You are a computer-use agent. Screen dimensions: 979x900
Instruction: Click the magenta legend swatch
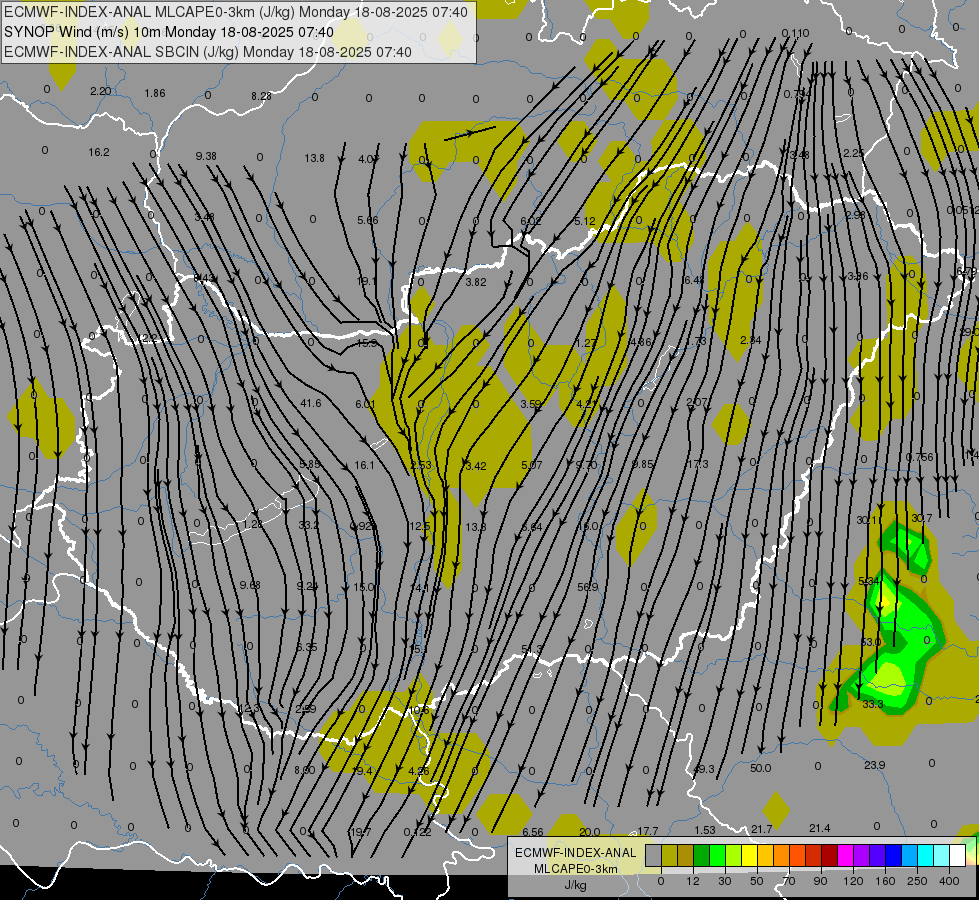point(846,855)
